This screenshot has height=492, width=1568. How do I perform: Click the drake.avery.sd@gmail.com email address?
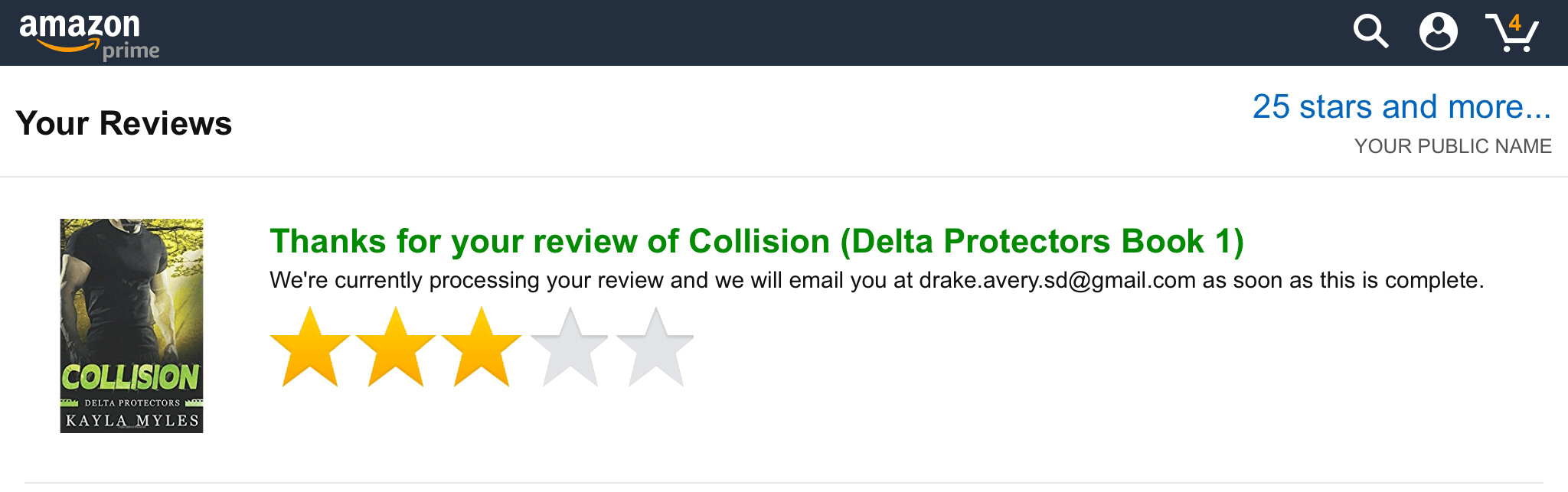click(x=1057, y=280)
